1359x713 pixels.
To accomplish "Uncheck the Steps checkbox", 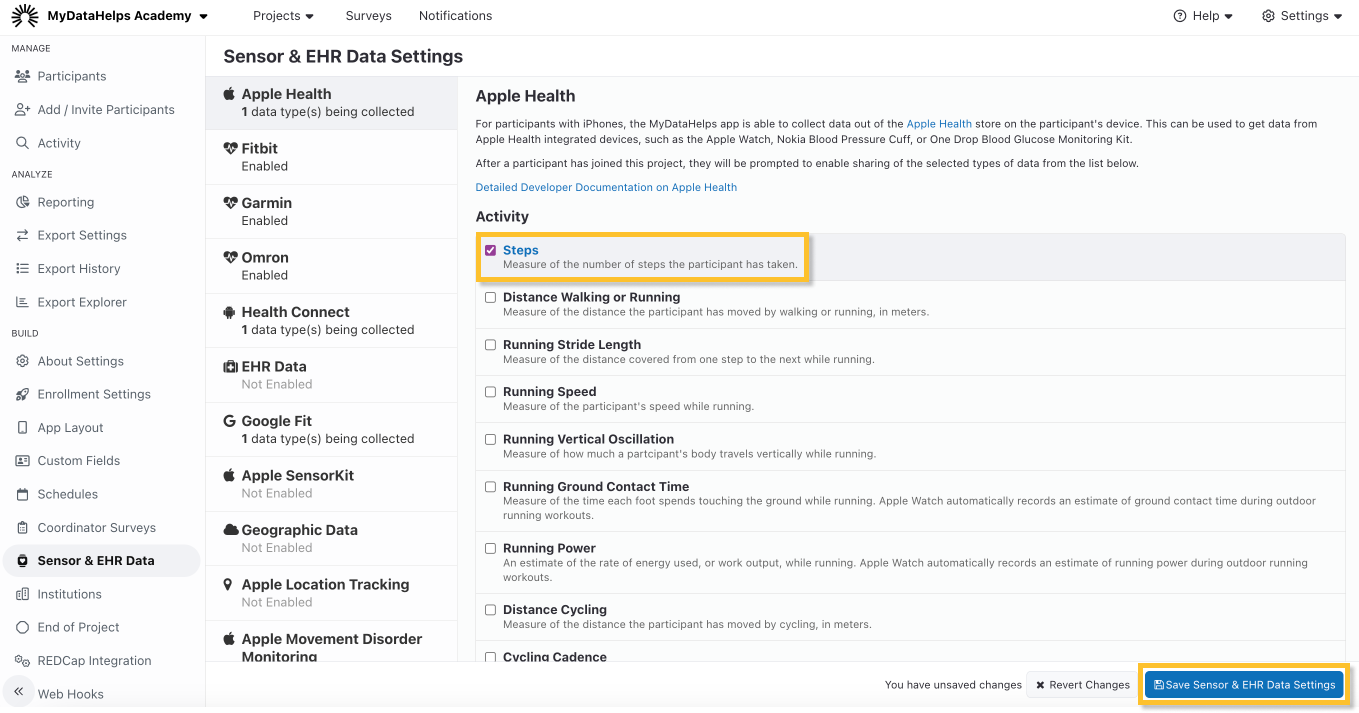I will (490, 250).
